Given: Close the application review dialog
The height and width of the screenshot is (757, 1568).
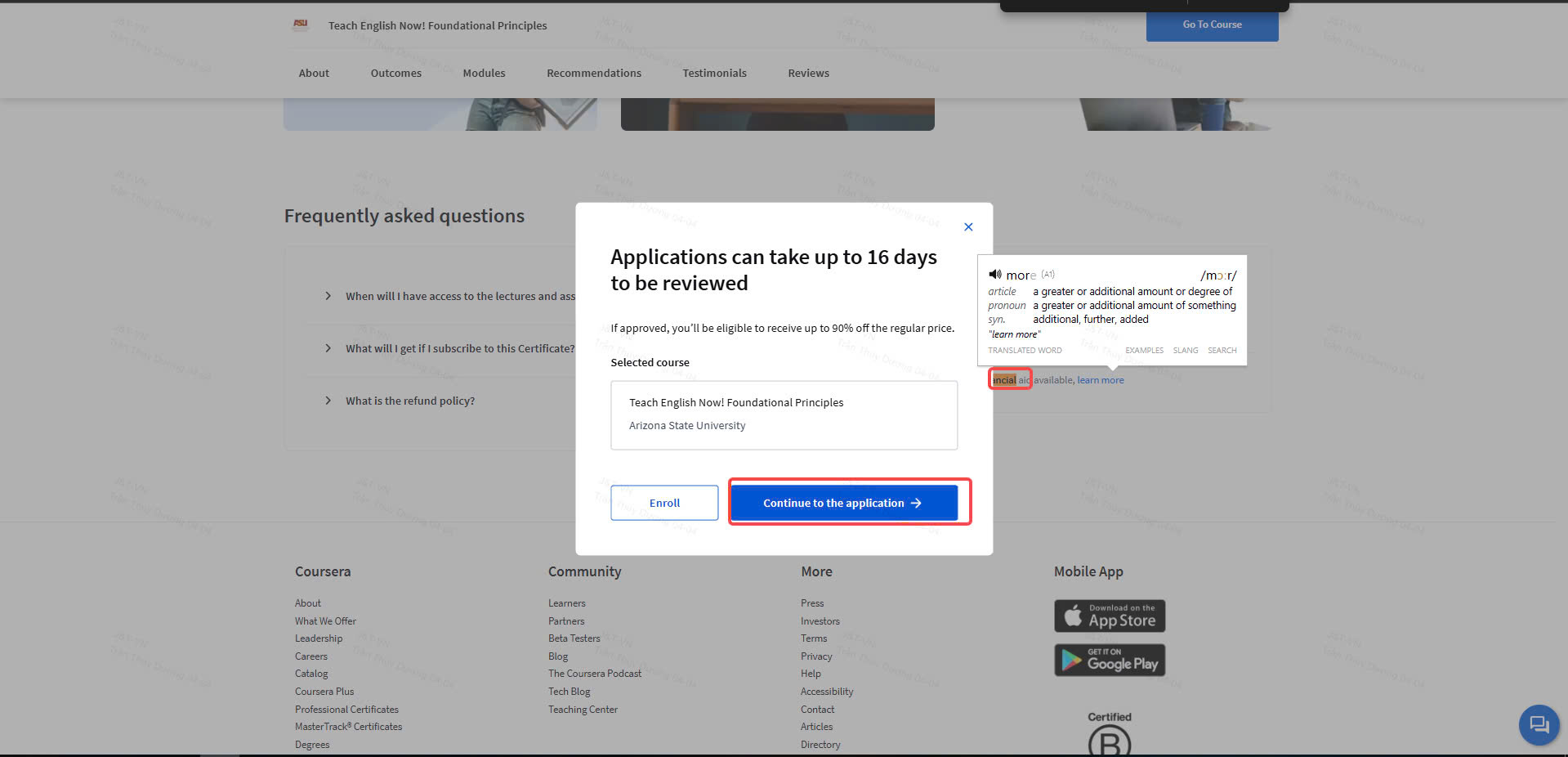Looking at the screenshot, I should pos(968,227).
